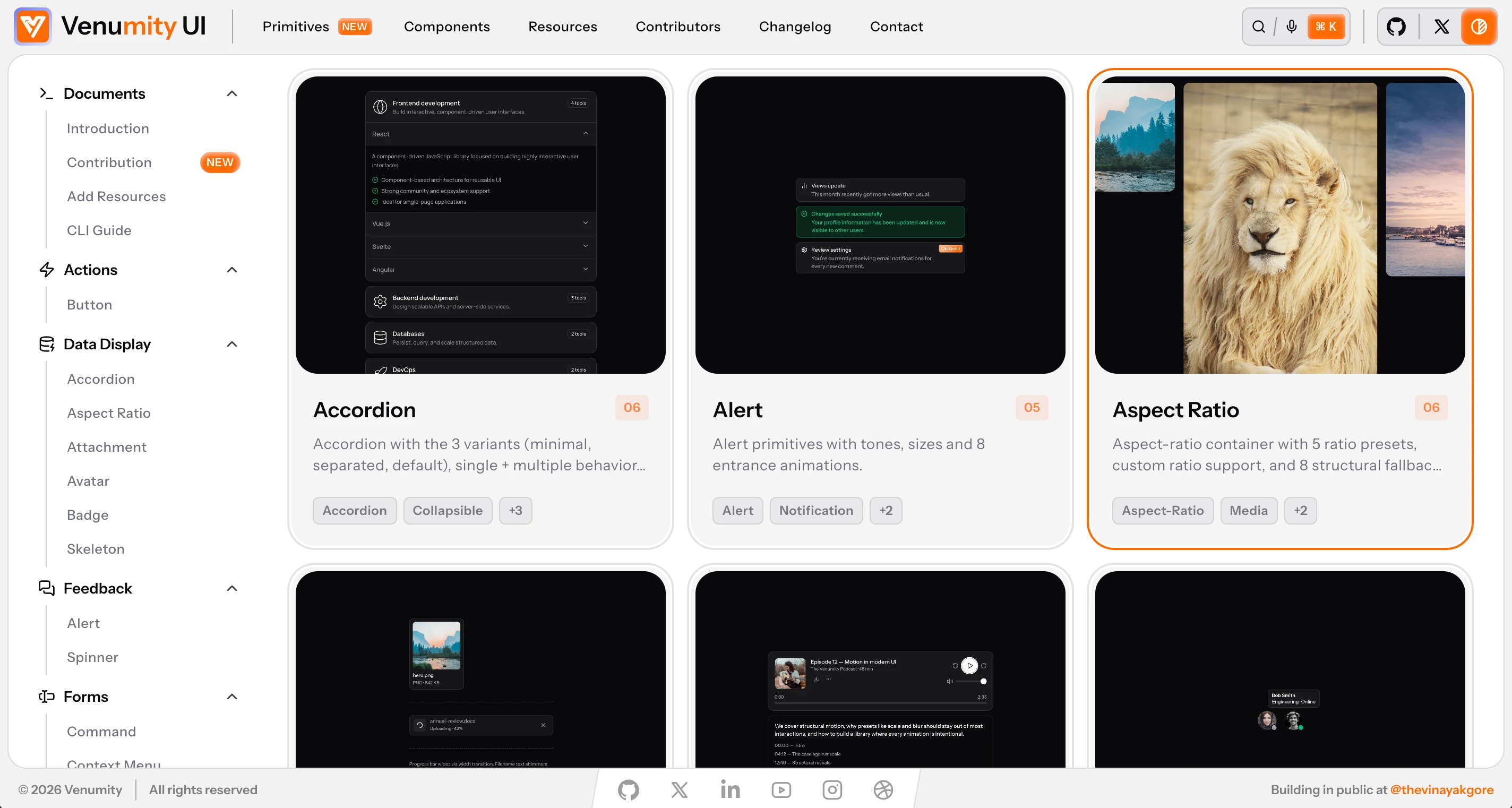1512x808 pixels.
Task: Open the Accordion card preview image
Action: (480, 225)
